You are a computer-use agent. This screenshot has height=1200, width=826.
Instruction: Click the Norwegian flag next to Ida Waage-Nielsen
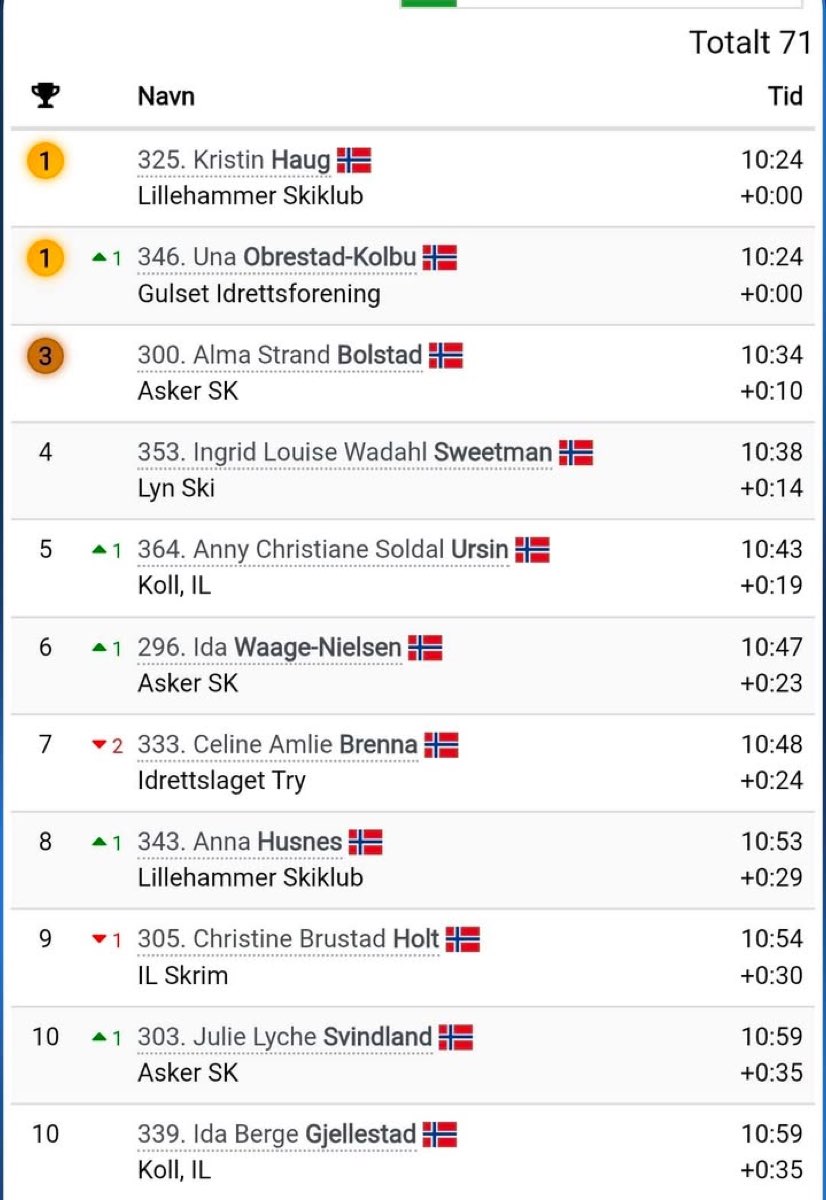tap(425, 647)
